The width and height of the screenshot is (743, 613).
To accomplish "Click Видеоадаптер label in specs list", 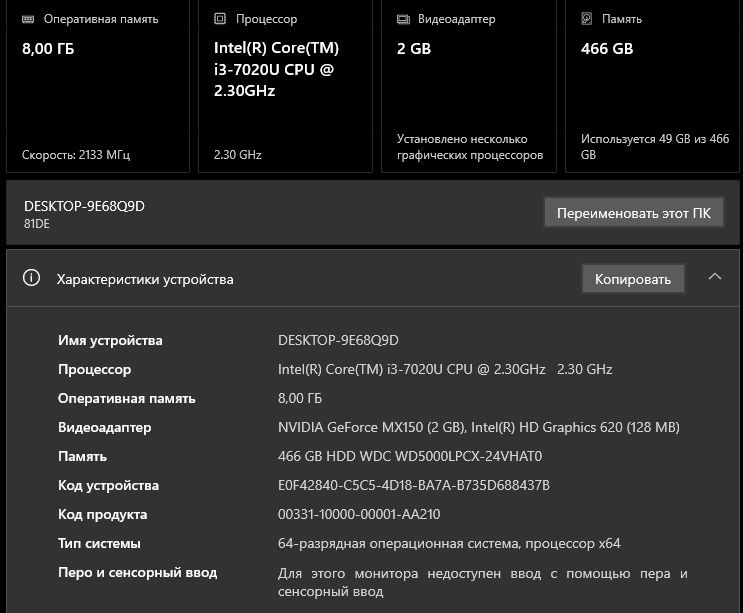I will [x=104, y=427].
